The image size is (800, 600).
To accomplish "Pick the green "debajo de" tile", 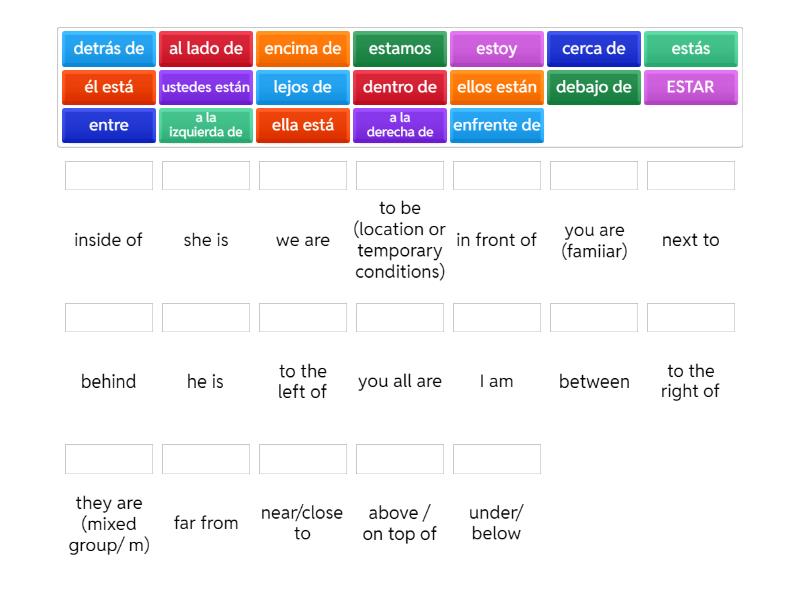I will pyautogui.click(x=593, y=87).
